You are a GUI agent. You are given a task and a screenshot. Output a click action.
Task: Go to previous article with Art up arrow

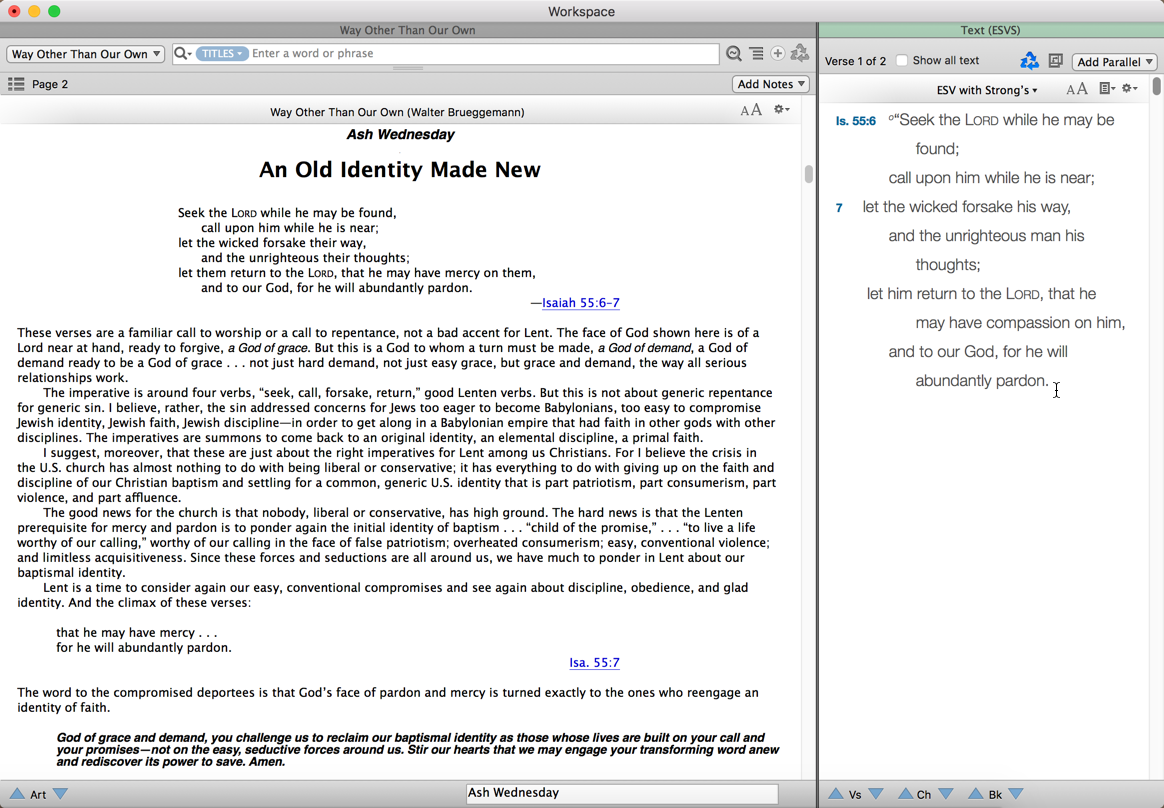[x=16, y=794]
